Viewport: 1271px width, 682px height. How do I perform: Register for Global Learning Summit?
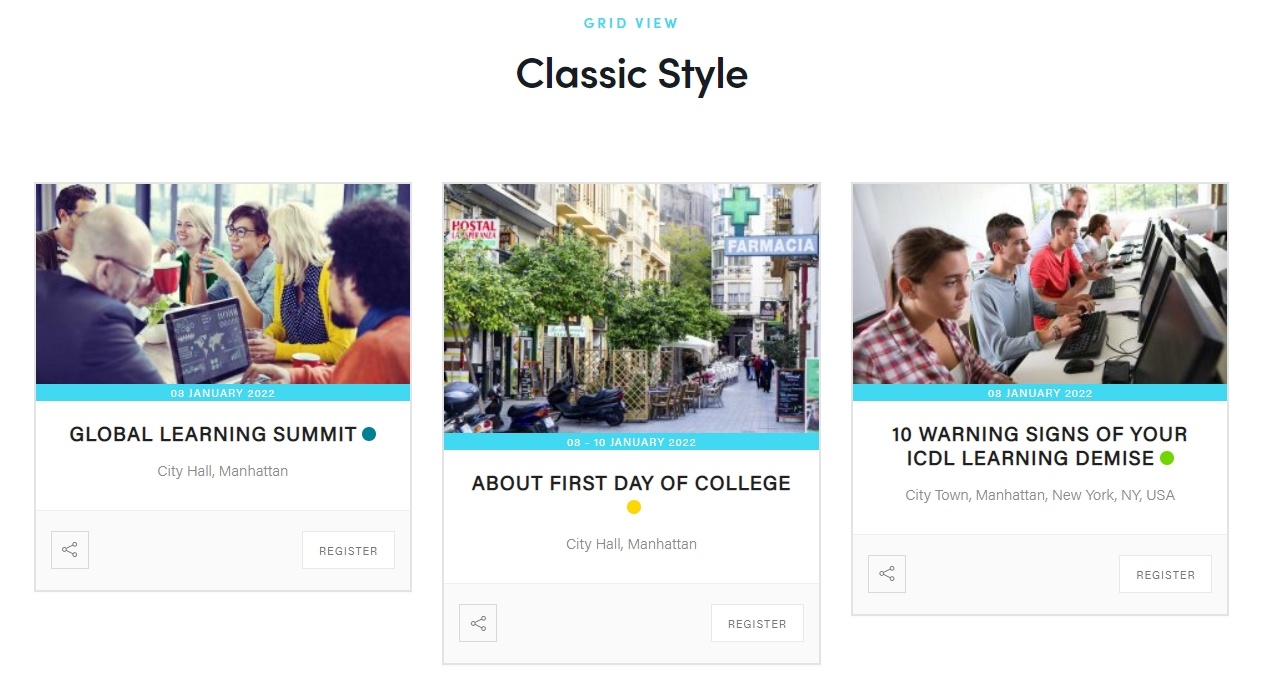click(x=348, y=550)
